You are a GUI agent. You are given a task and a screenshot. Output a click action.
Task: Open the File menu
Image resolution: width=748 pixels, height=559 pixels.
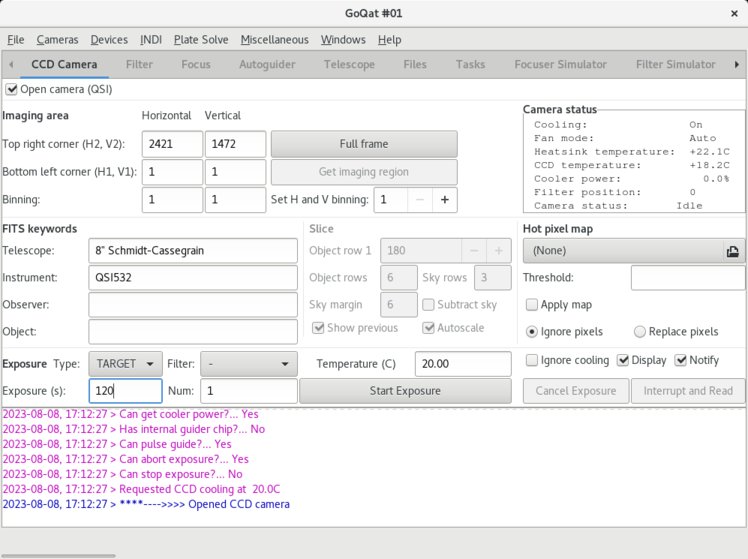16,40
